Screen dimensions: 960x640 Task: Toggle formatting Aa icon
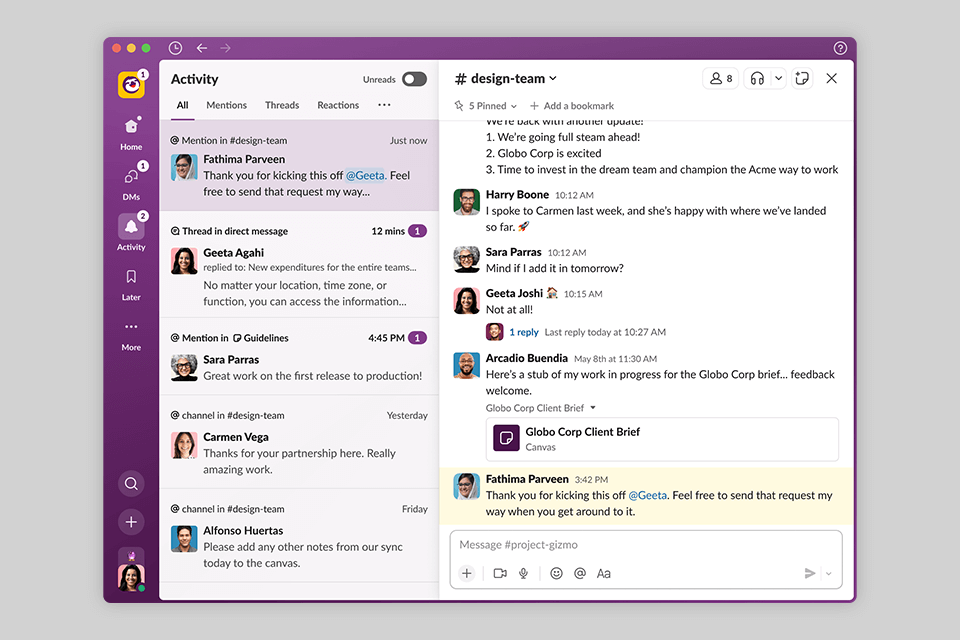pos(604,573)
